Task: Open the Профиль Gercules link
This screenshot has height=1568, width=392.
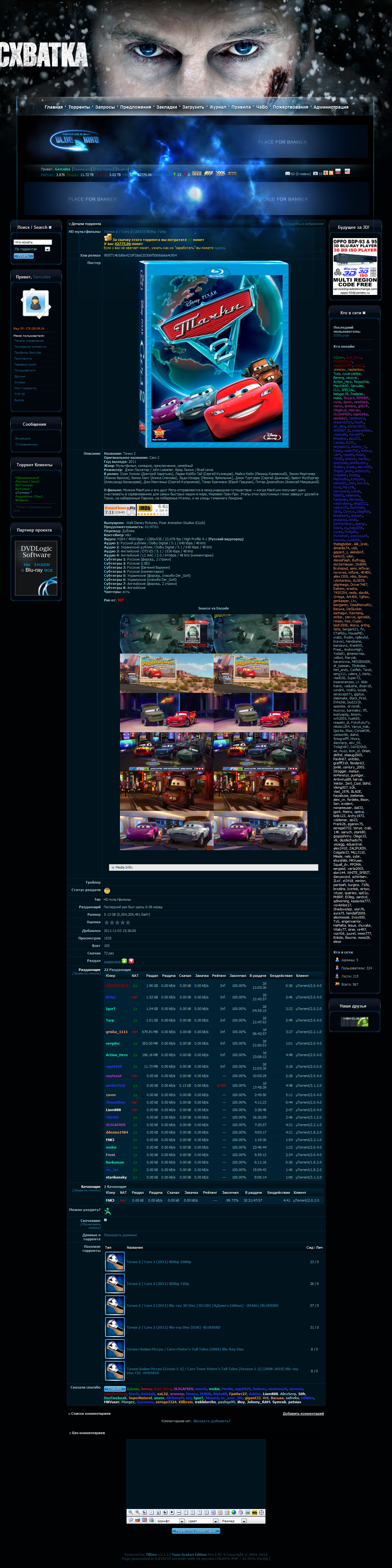Action: coord(27,352)
